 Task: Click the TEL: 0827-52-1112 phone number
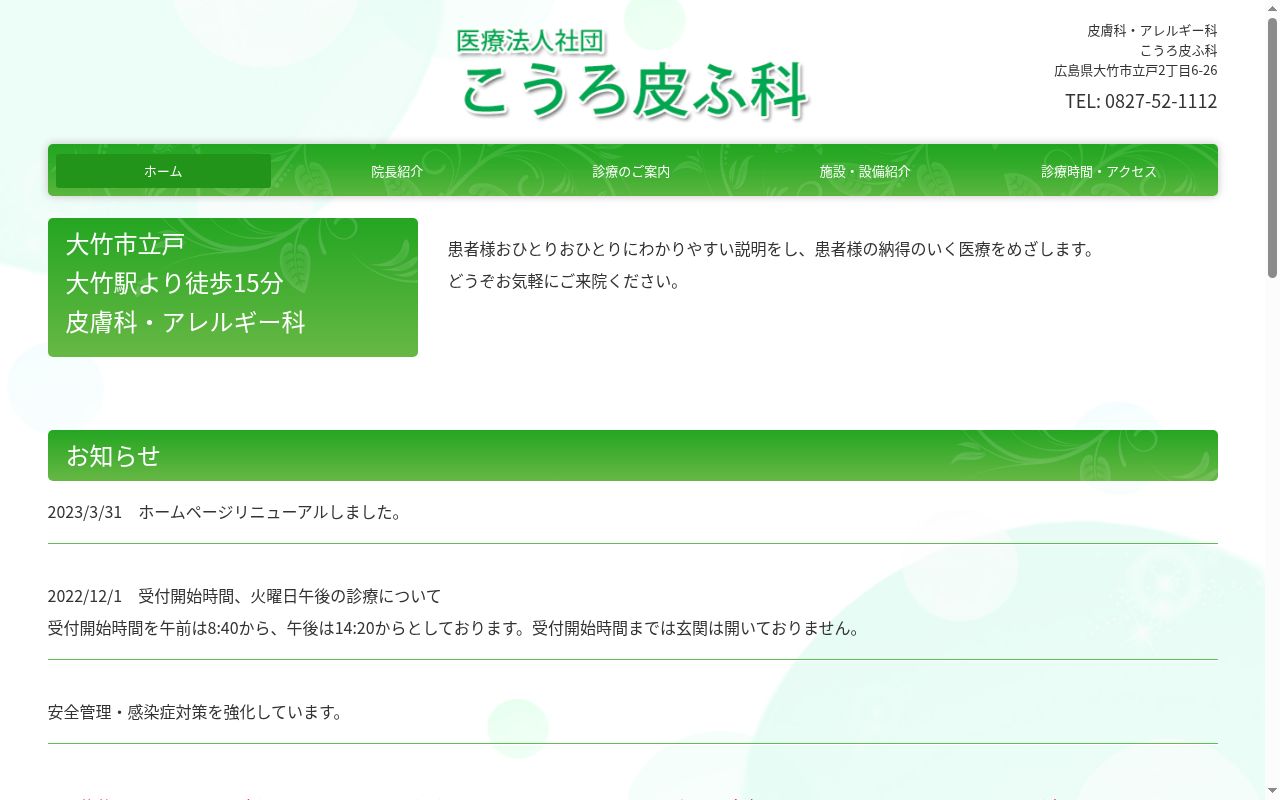click(x=1141, y=101)
